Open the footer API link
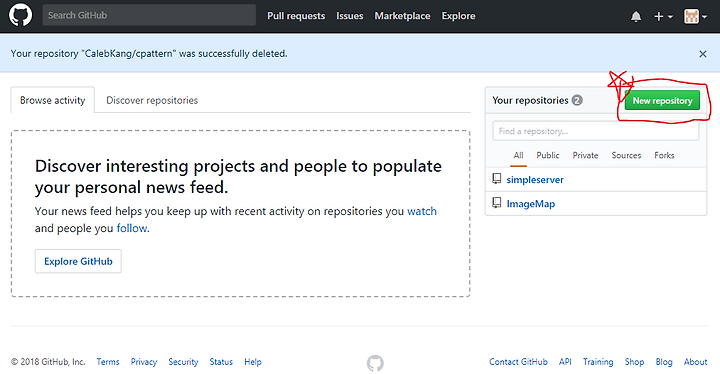The width and height of the screenshot is (720, 374). (x=565, y=362)
